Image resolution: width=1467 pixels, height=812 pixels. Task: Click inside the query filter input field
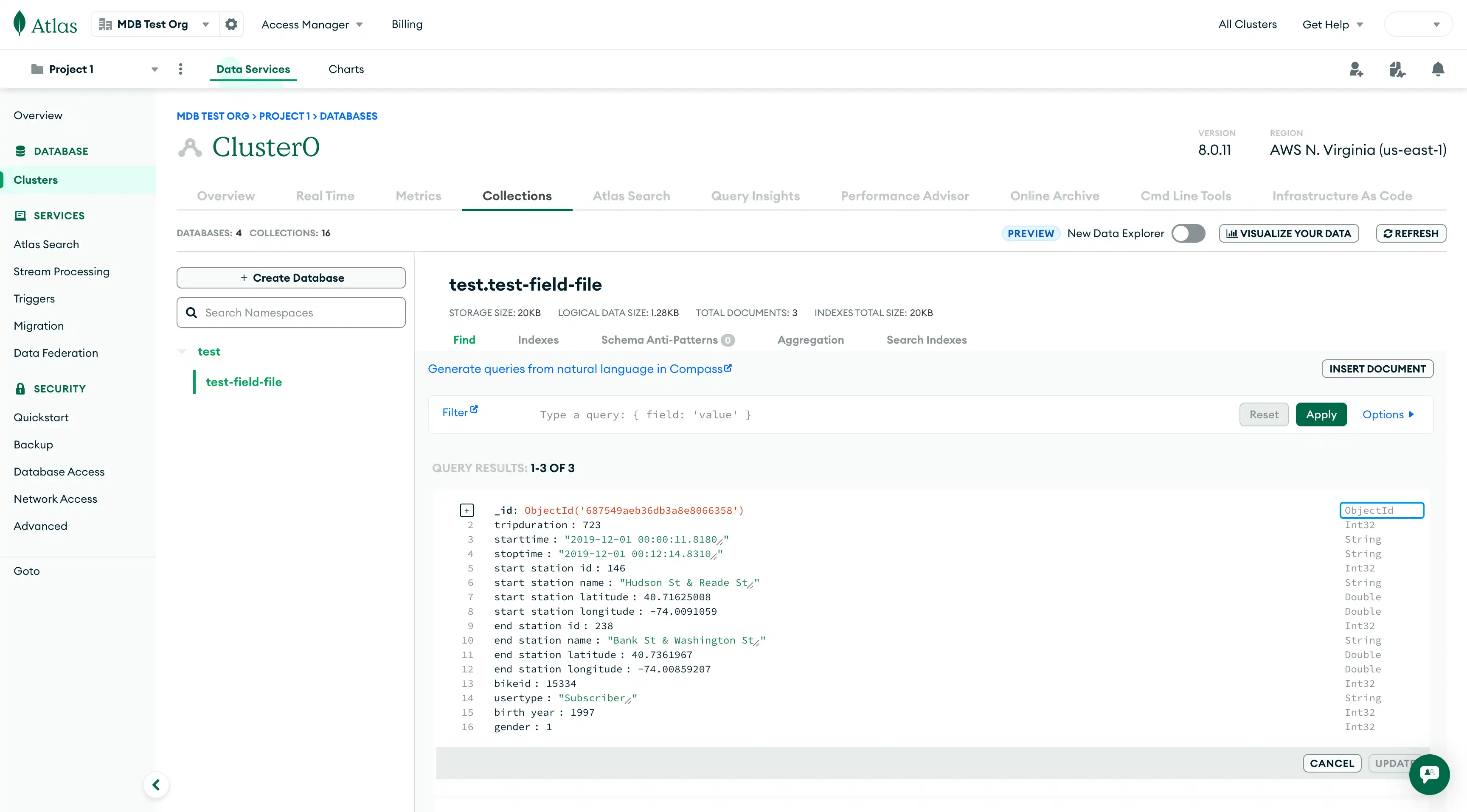(x=797, y=414)
